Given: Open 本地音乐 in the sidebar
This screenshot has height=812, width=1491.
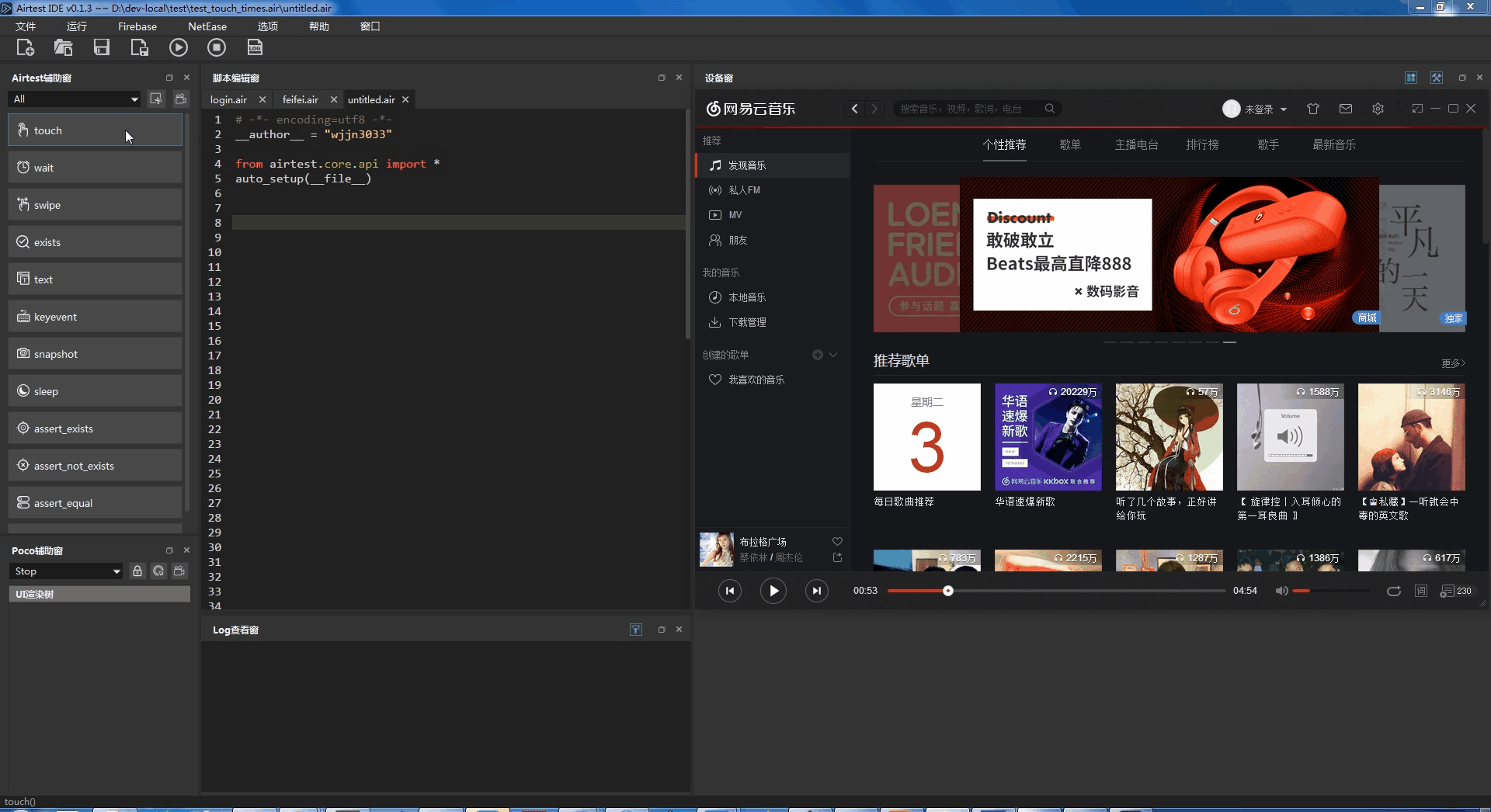Looking at the screenshot, I should [773, 297].
